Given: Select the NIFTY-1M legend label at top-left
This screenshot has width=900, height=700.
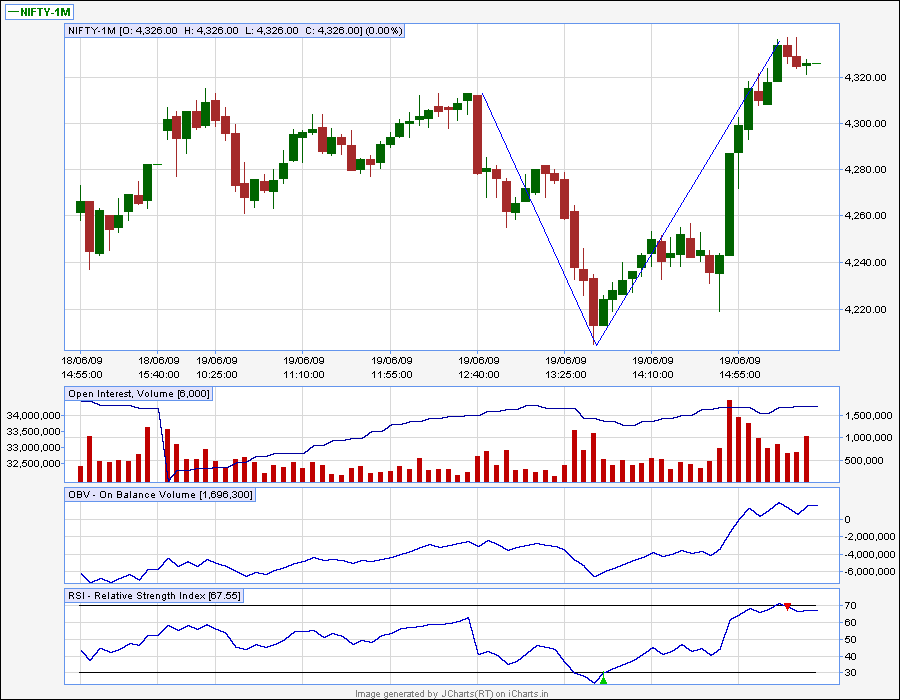Looking at the screenshot, I should pyautogui.click(x=40, y=12).
